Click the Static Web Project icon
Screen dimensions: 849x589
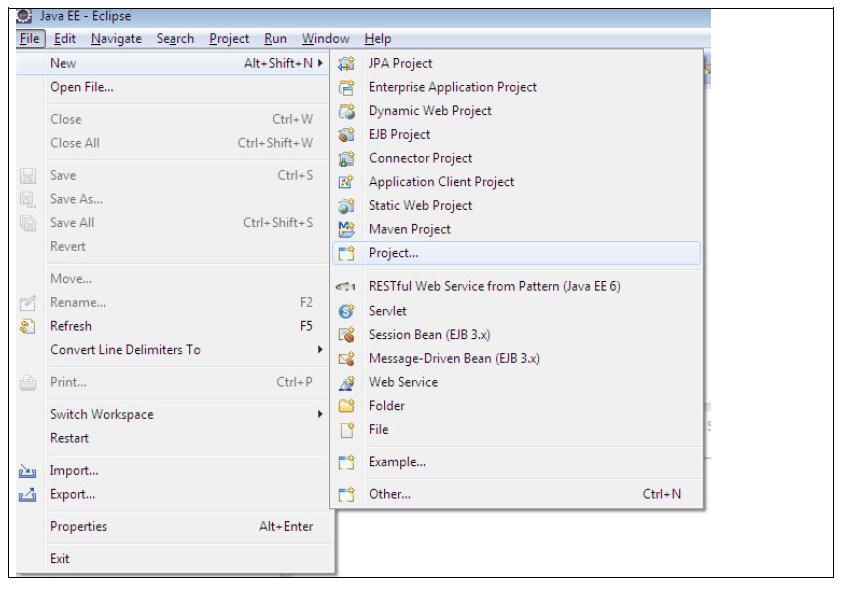coord(346,206)
